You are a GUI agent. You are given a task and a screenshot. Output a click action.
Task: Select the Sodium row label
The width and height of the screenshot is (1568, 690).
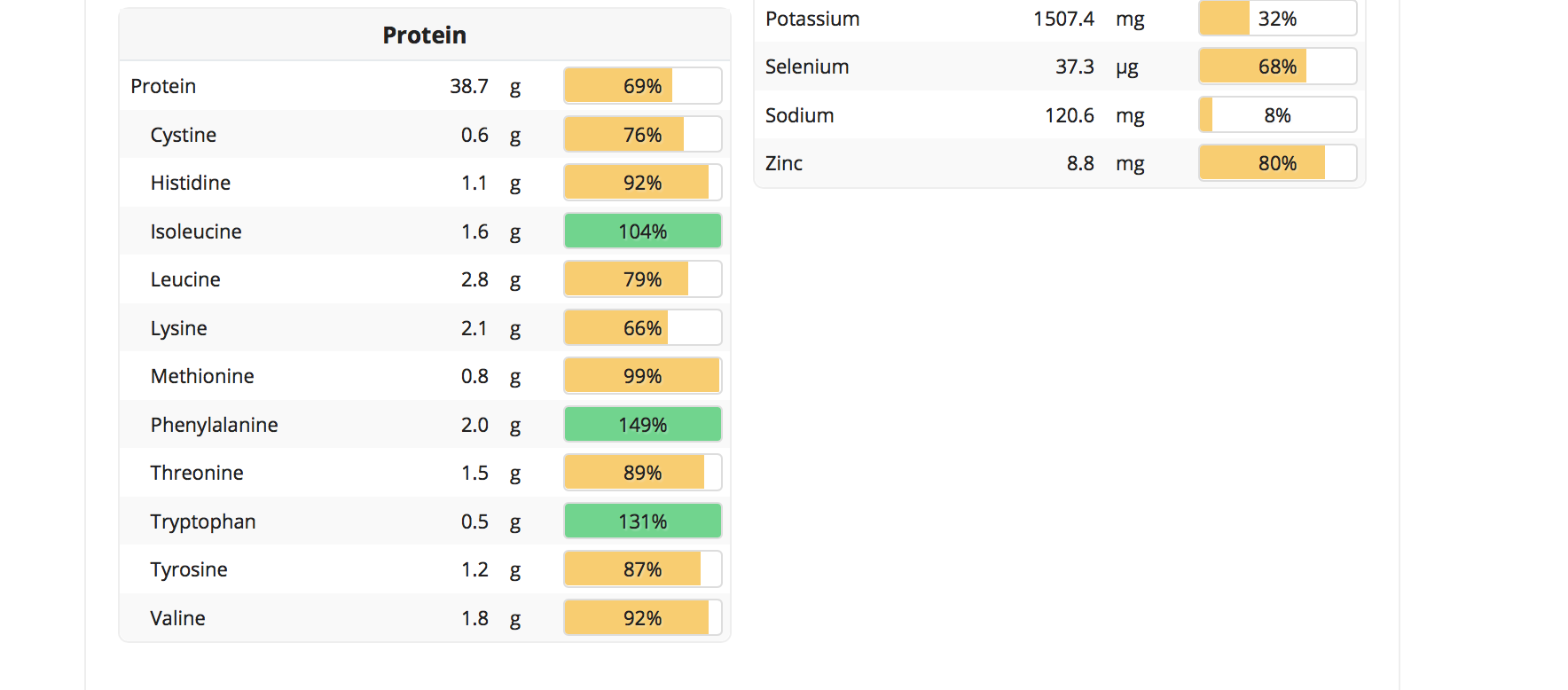[800, 115]
